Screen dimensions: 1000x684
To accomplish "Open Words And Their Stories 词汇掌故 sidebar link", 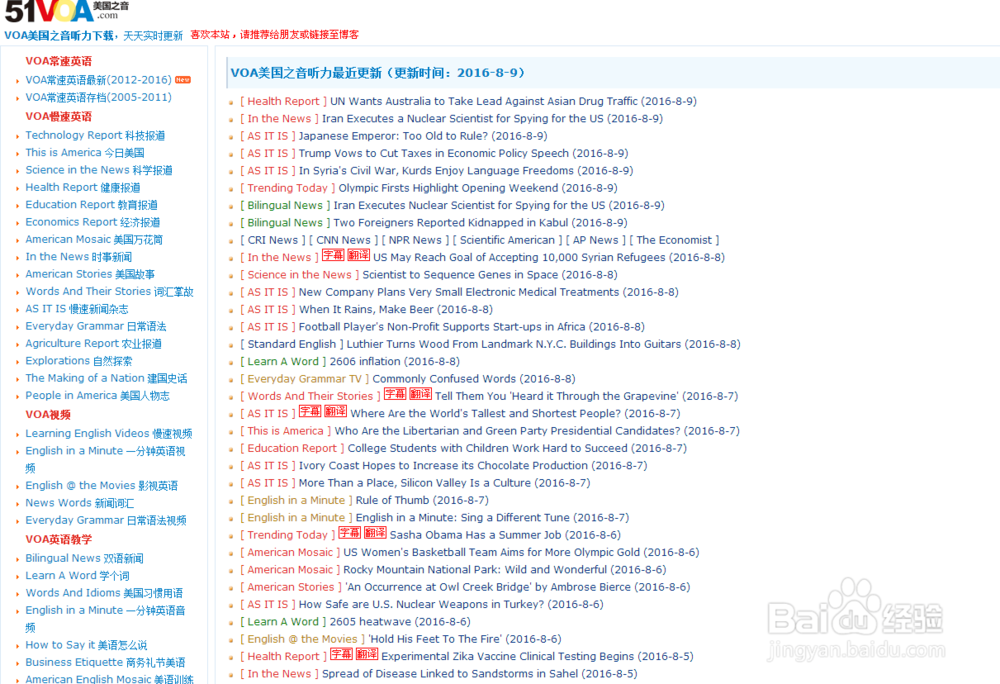I will 110,291.
